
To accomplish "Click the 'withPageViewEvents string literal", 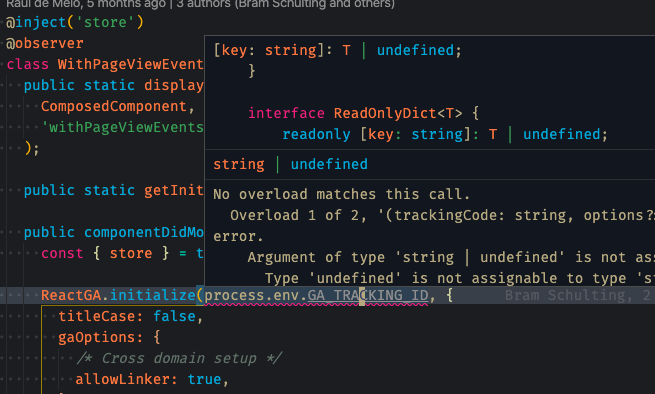I will (x=122, y=127).
